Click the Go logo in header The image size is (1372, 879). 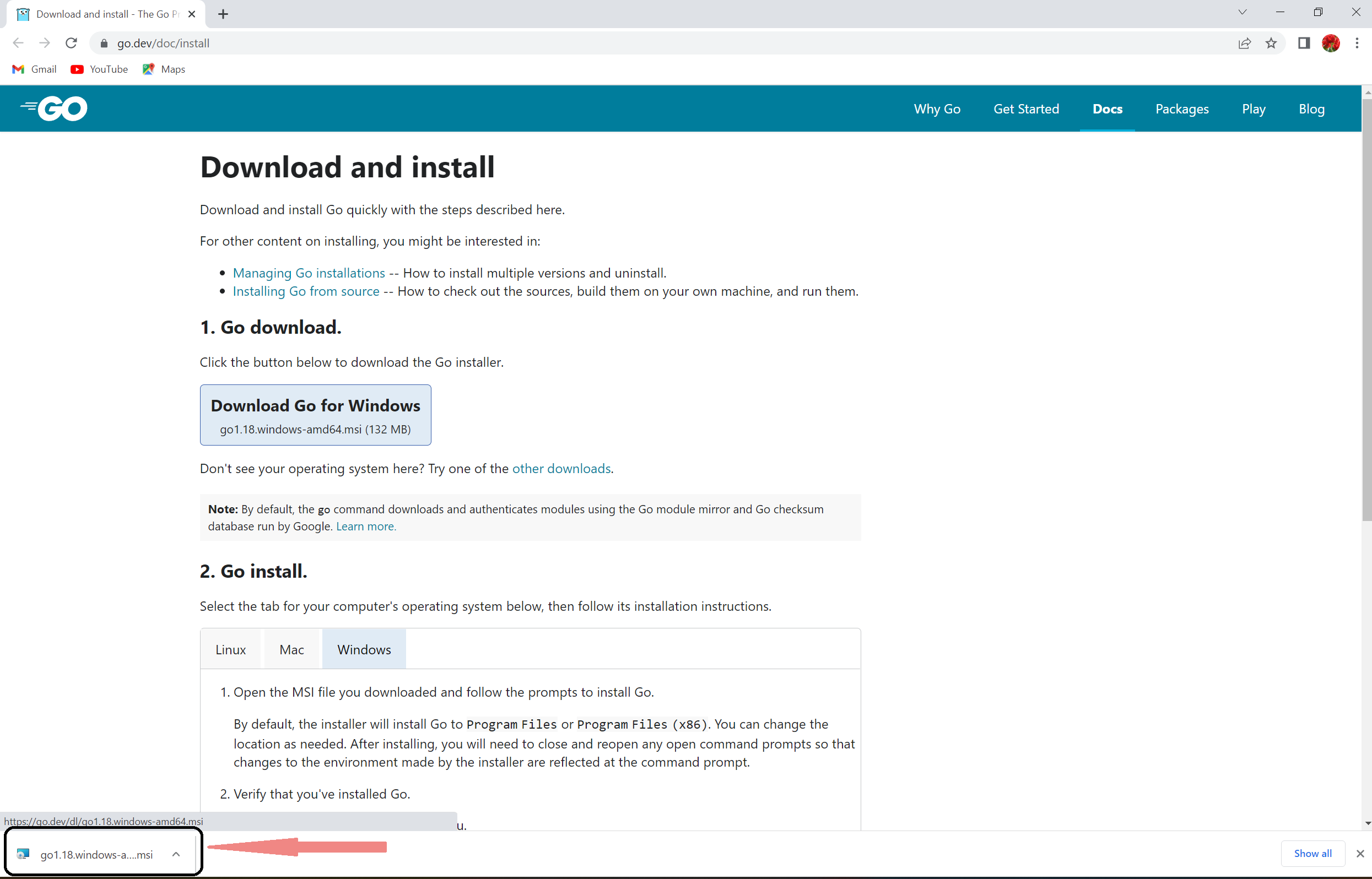point(53,108)
